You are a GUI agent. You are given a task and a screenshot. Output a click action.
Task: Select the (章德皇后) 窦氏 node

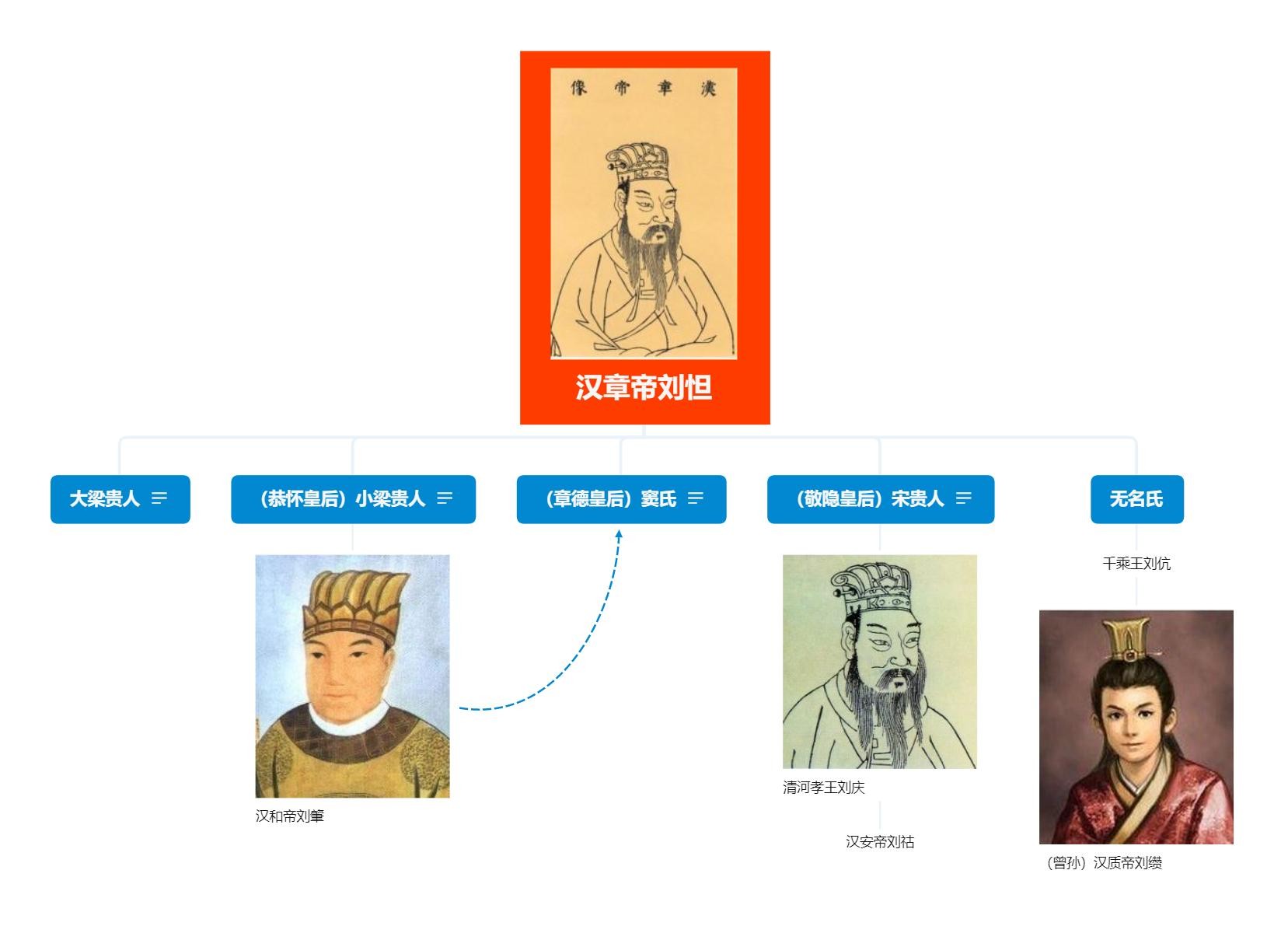tap(621, 499)
